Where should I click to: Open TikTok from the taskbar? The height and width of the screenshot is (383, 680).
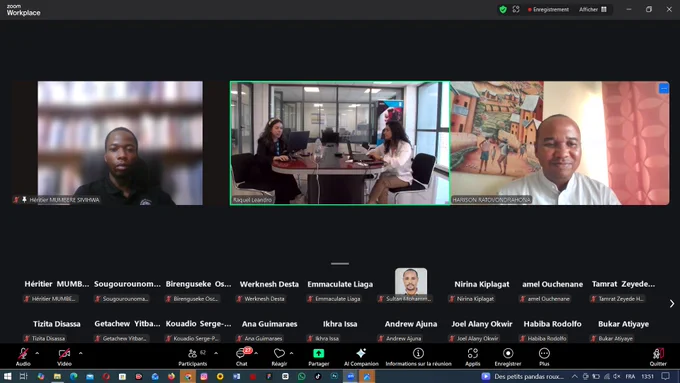318,376
